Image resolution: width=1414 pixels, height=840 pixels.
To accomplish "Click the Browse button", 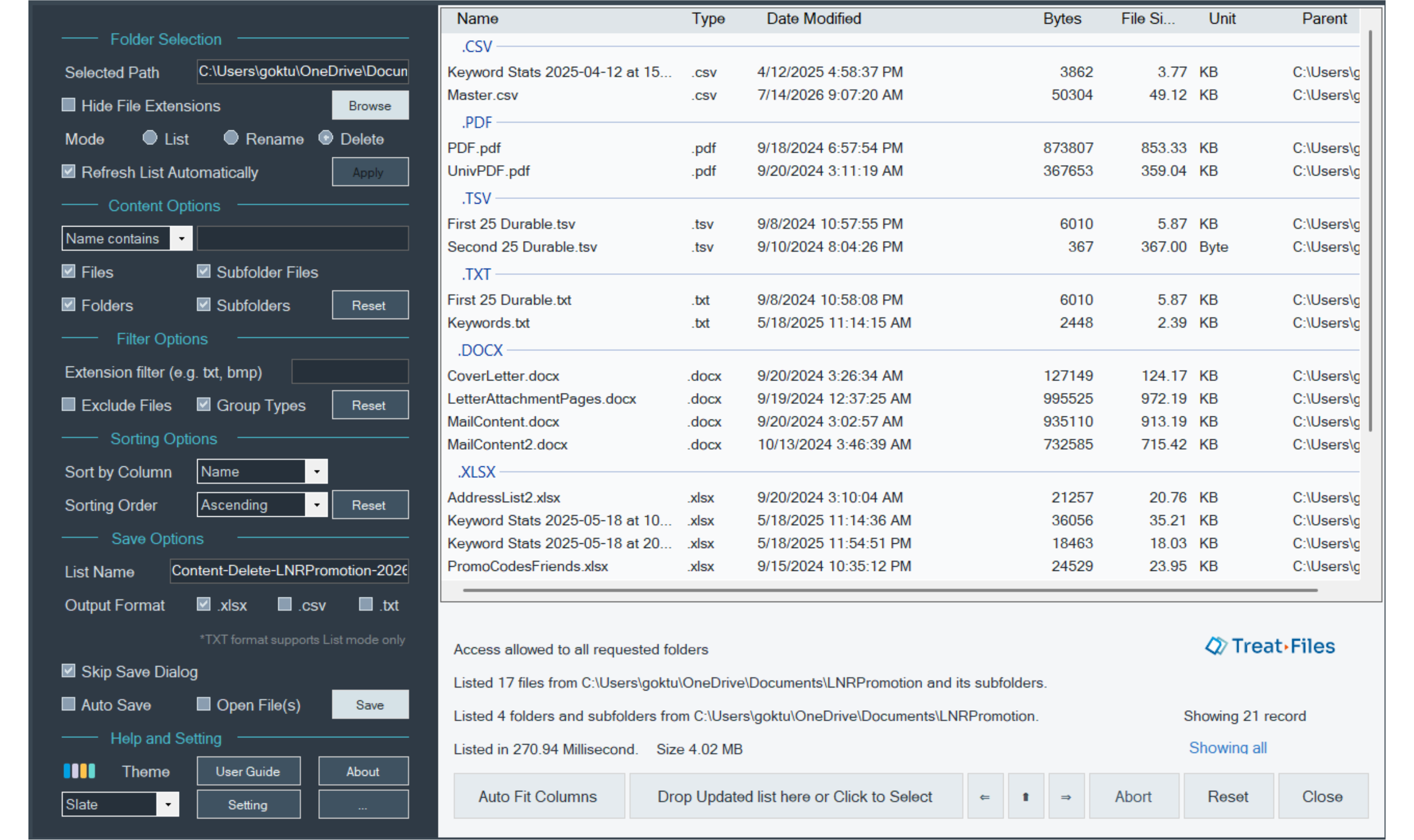I will tap(370, 105).
